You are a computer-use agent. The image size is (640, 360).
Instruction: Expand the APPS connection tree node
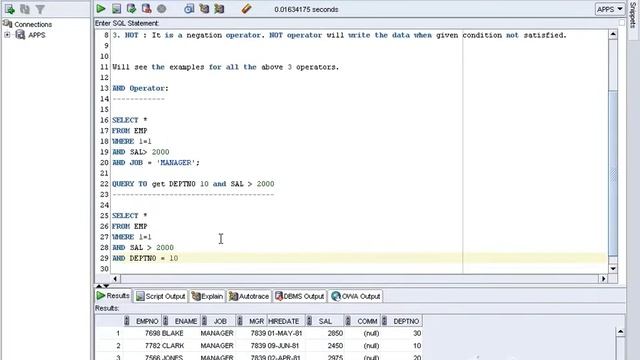point(7,35)
